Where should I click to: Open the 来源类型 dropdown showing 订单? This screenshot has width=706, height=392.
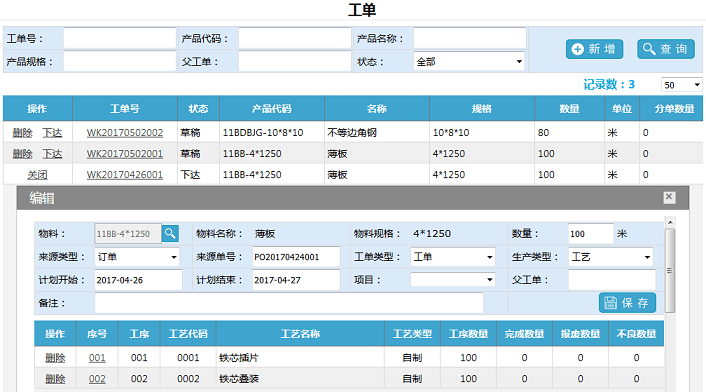(x=137, y=257)
